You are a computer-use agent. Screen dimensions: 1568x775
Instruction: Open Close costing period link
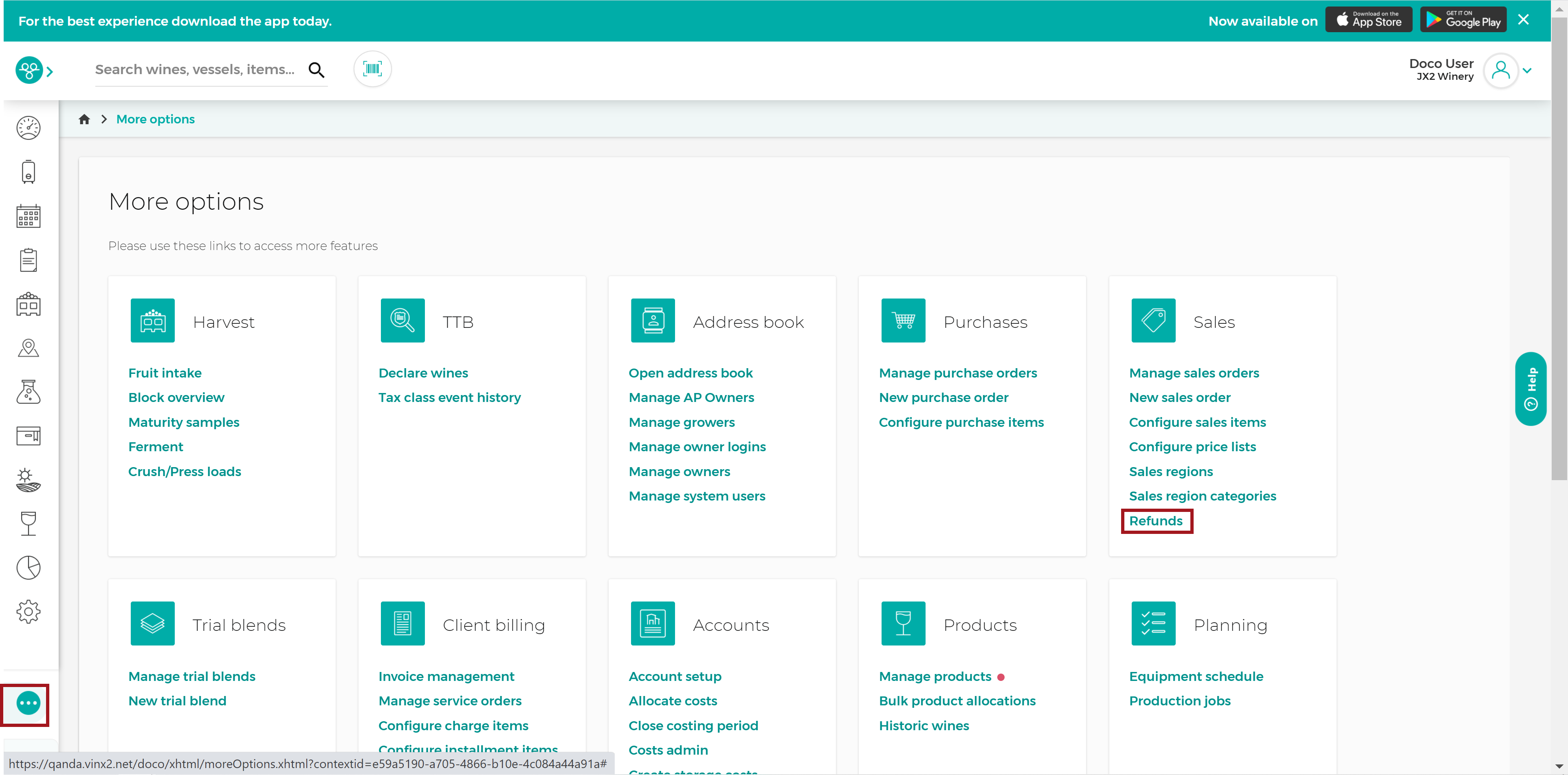coord(693,726)
